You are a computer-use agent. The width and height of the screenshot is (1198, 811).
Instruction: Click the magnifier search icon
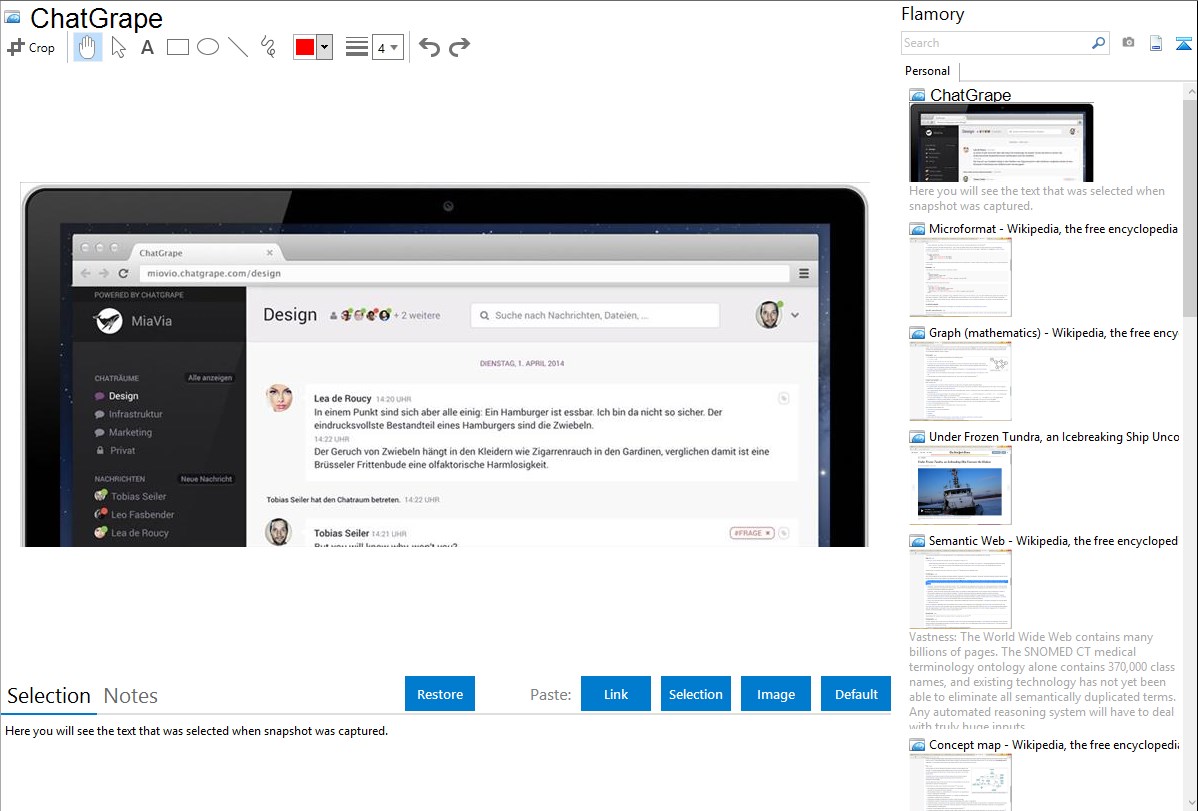tap(1099, 43)
